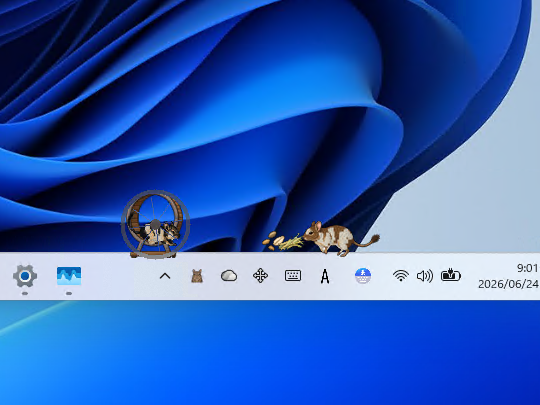540x405 pixels.
Task: Open the touch keyboard tray icon
Action: click(x=293, y=276)
